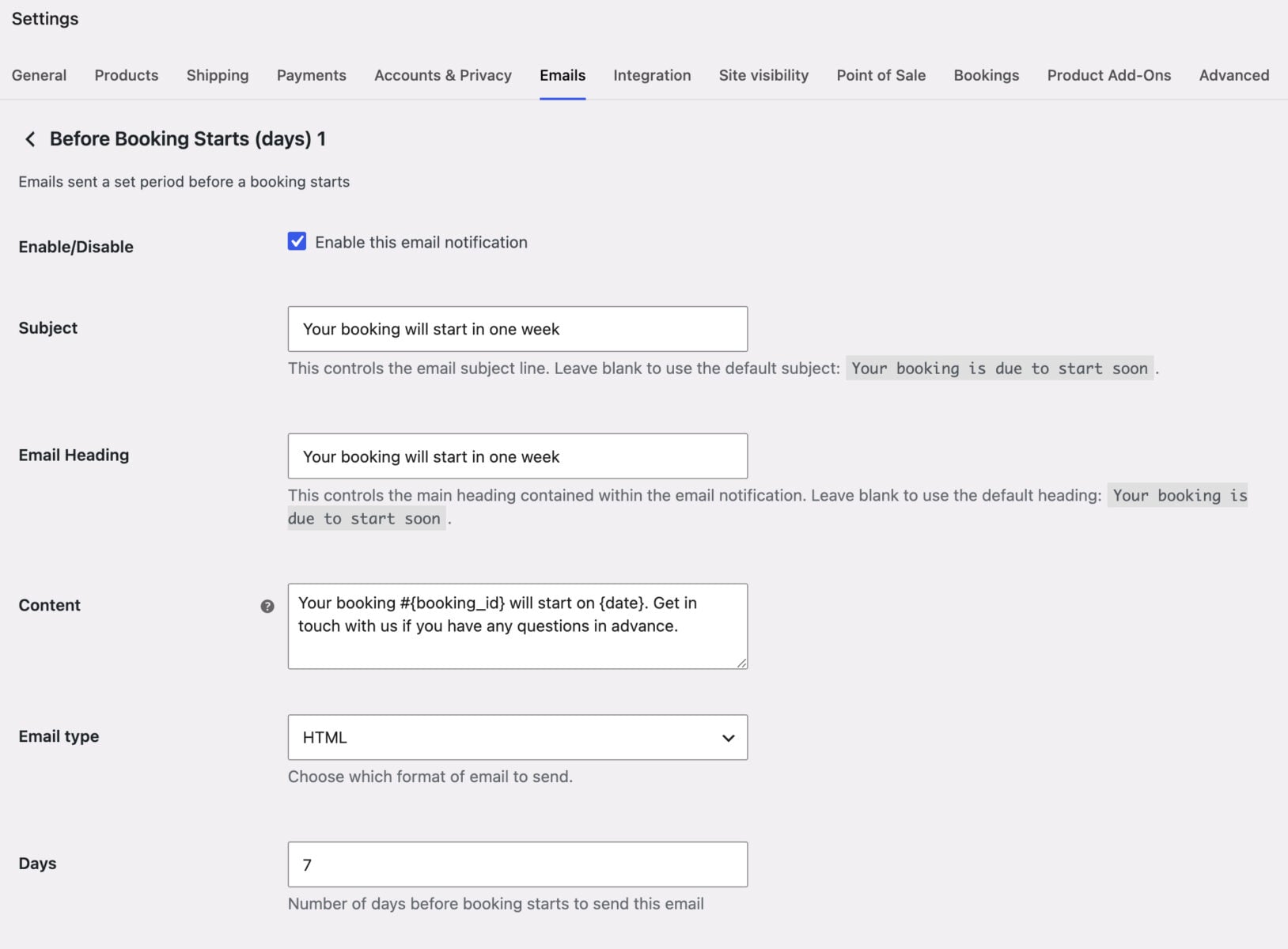The image size is (1288, 949).
Task: Click 'Enable this email notification' label text
Action: (421, 242)
